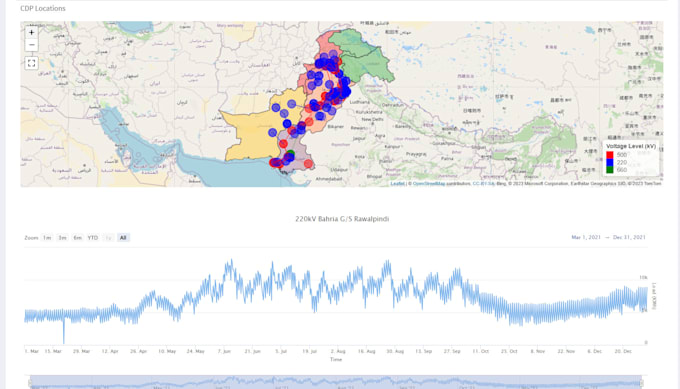Set chart zoom to YTD
Screen dimensions: 680x389
(x=93, y=238)
